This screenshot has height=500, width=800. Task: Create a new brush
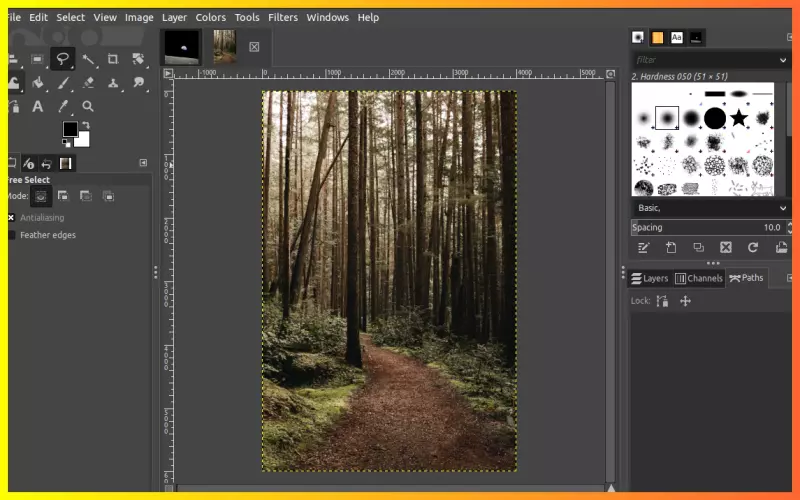click(x=671, y=247)
